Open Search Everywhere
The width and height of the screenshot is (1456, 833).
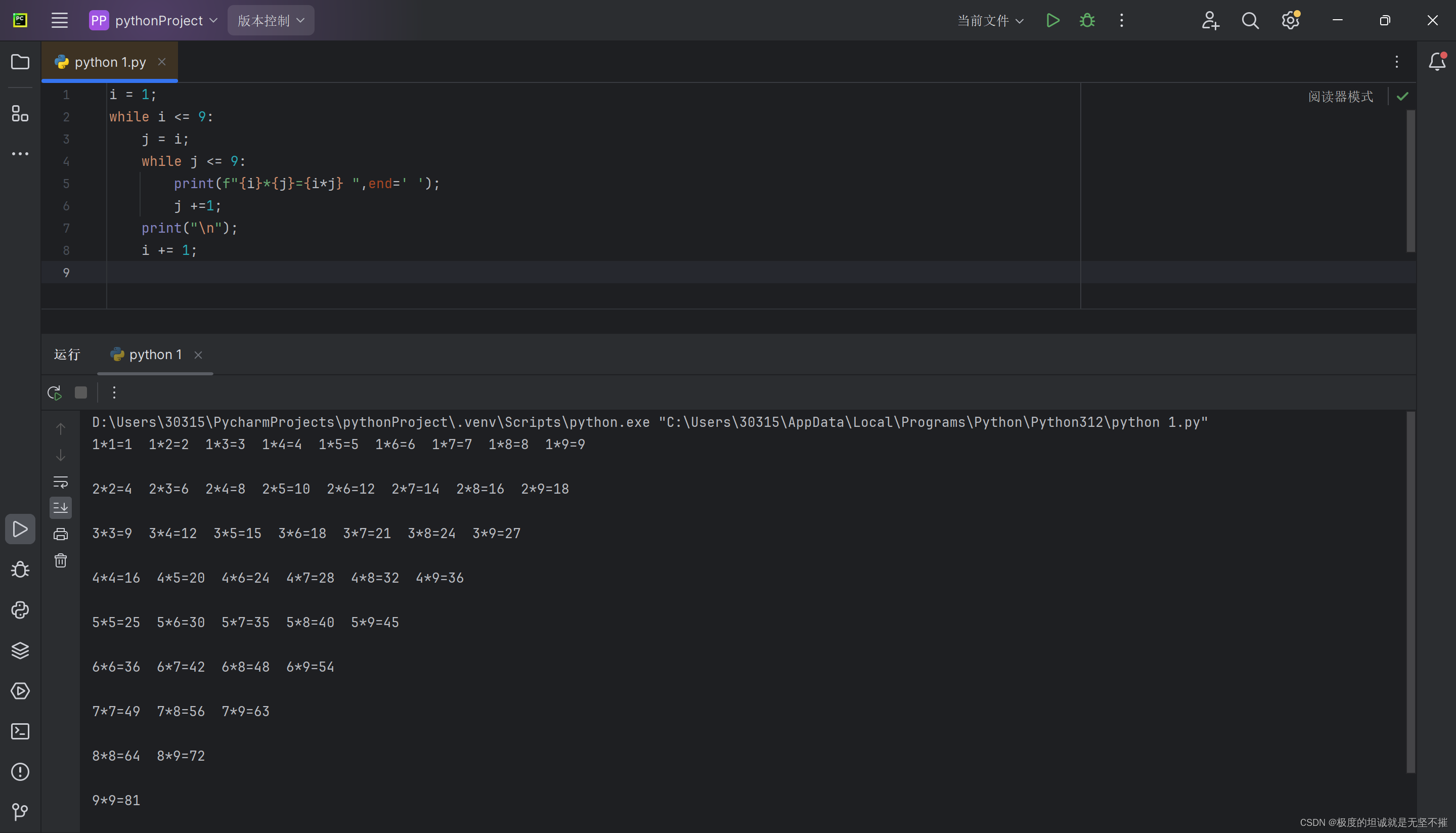1250,20
